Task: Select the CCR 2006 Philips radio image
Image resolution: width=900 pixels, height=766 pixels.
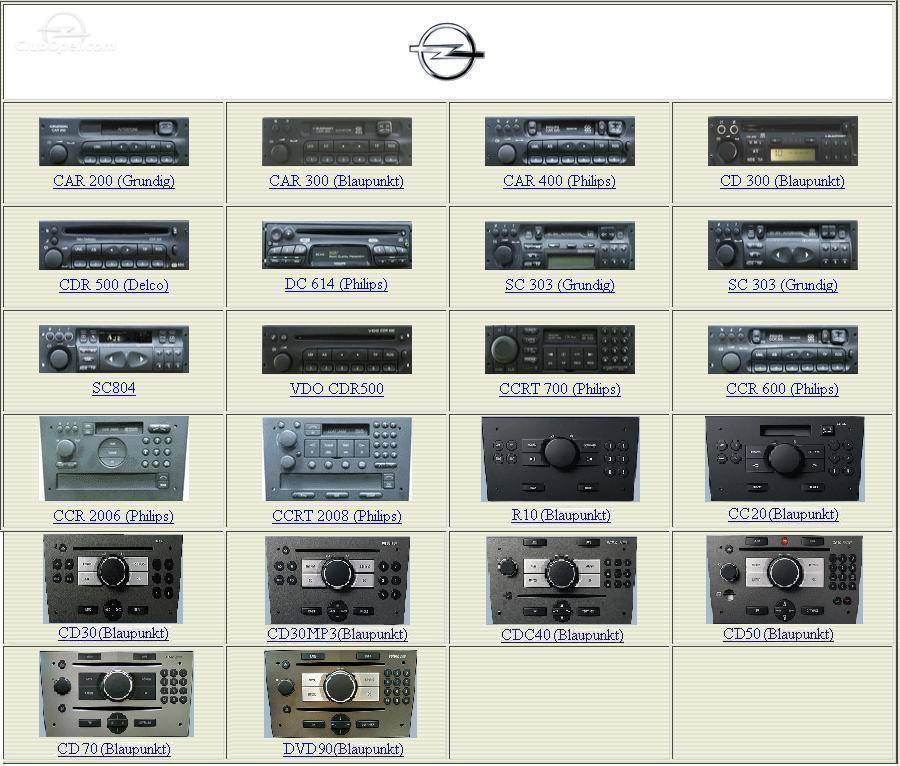Action: (x=114, y=459)
